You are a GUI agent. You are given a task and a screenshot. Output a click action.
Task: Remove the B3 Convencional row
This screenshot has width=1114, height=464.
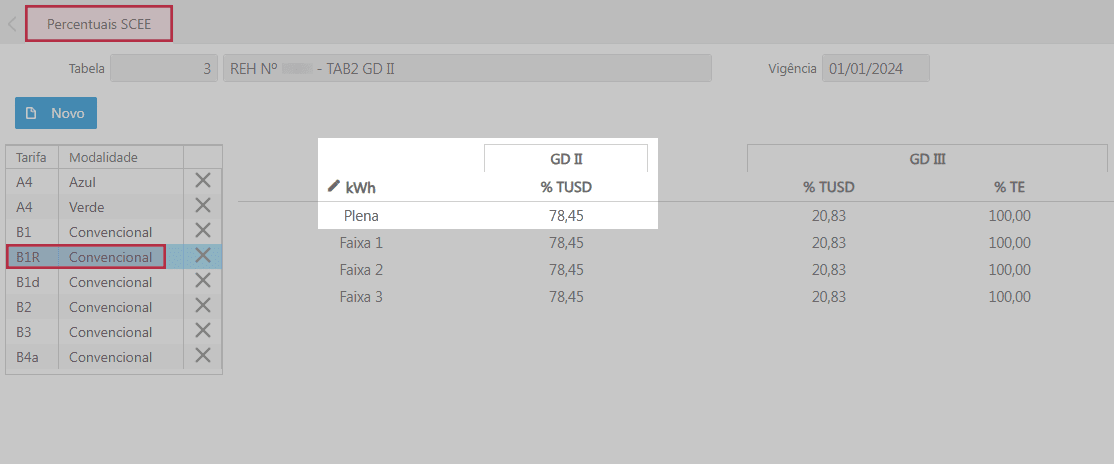pyautogui.click(x=203, y=331)
